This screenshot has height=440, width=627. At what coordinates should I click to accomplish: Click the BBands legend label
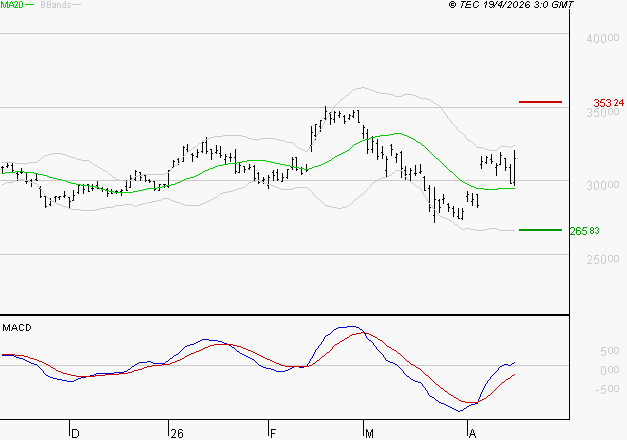click(x=56, y=5)
